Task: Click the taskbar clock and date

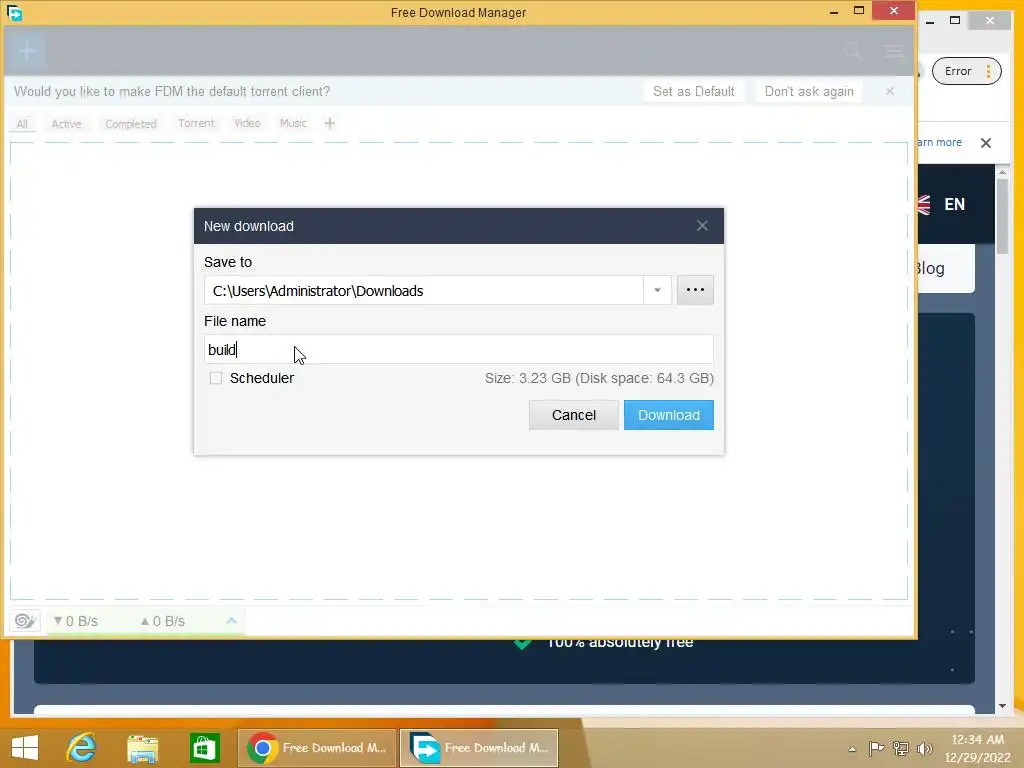Action: 977,748
